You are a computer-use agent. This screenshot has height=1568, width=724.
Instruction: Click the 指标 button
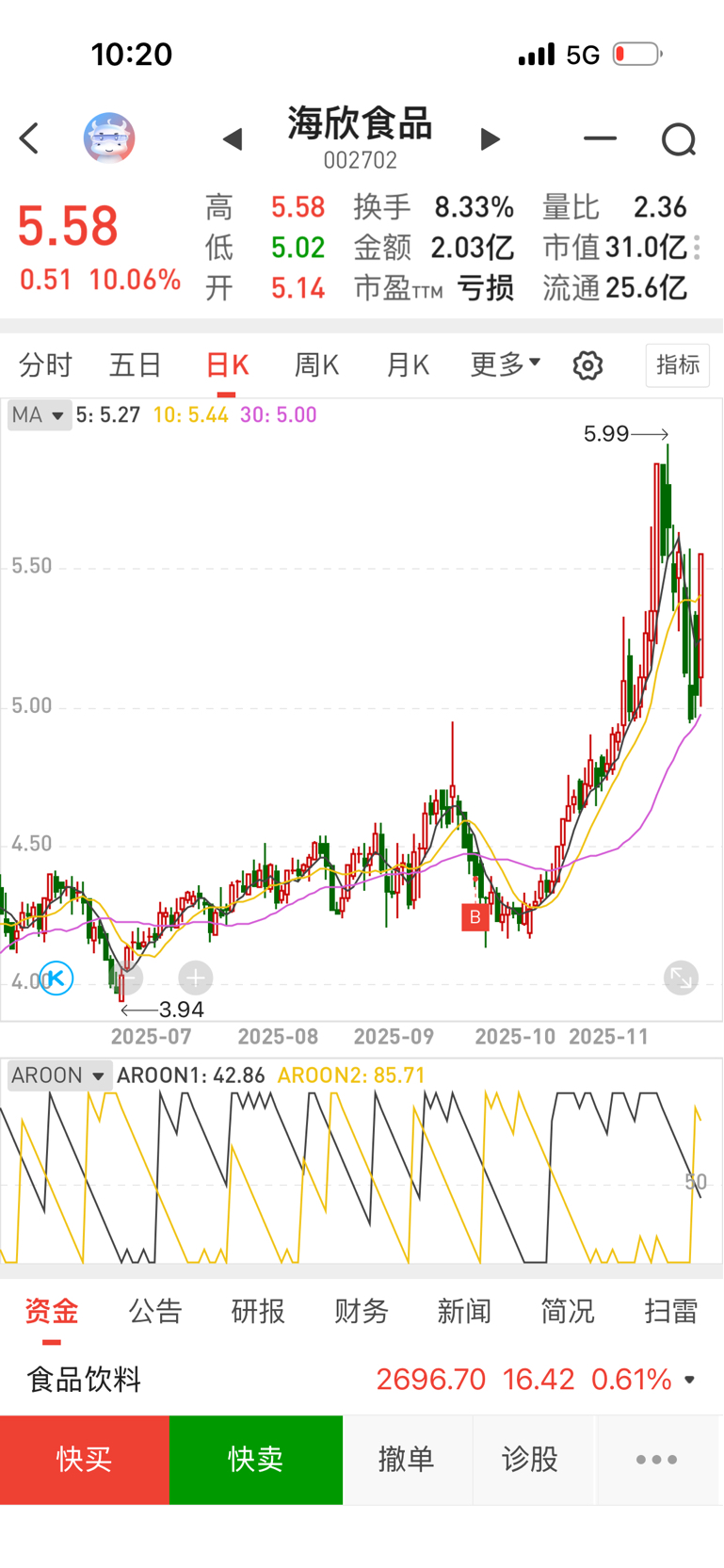pyautogui.click(x=678, y=364)
